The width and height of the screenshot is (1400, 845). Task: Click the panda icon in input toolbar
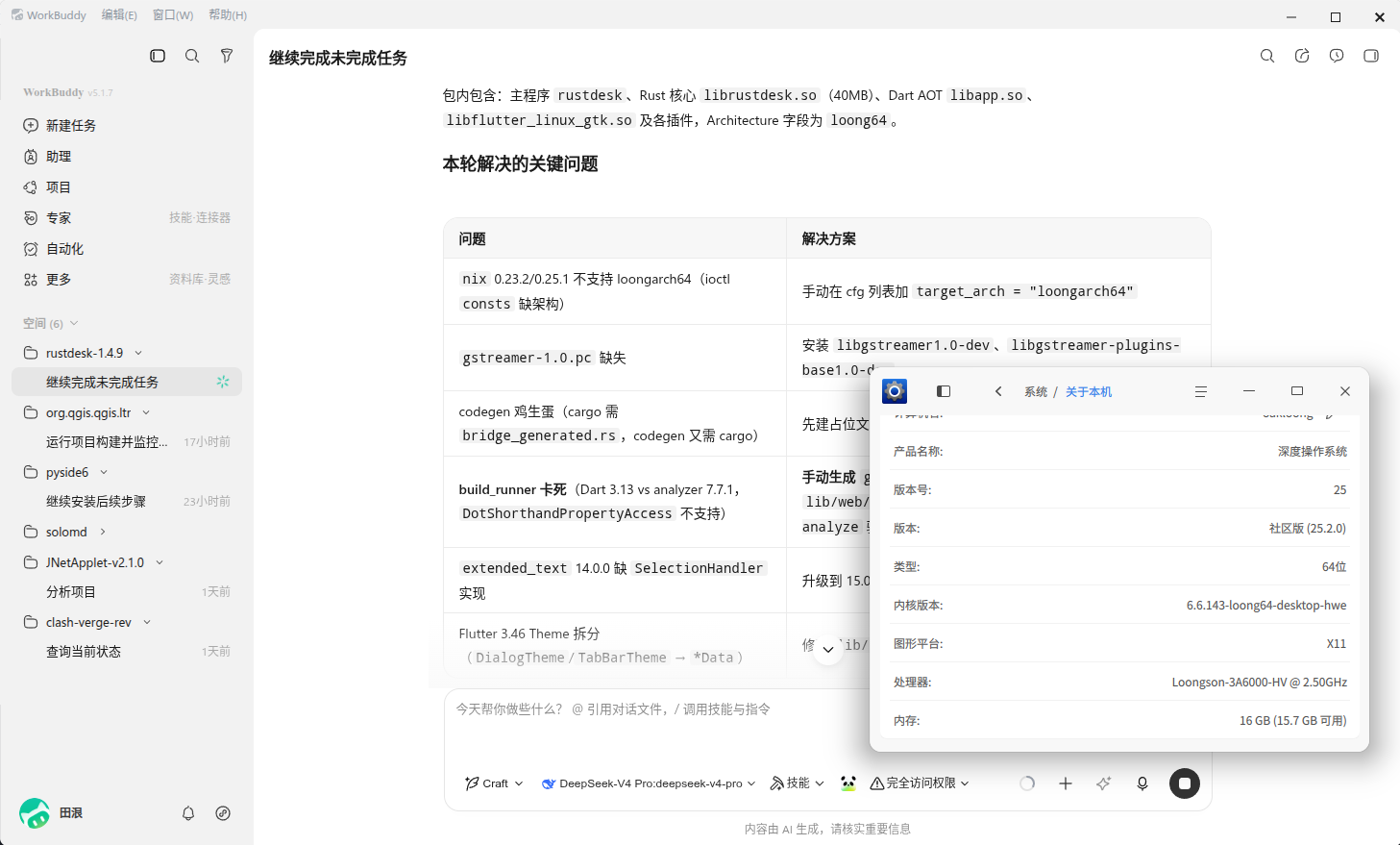pyautogui.click(x=847, y=783)
